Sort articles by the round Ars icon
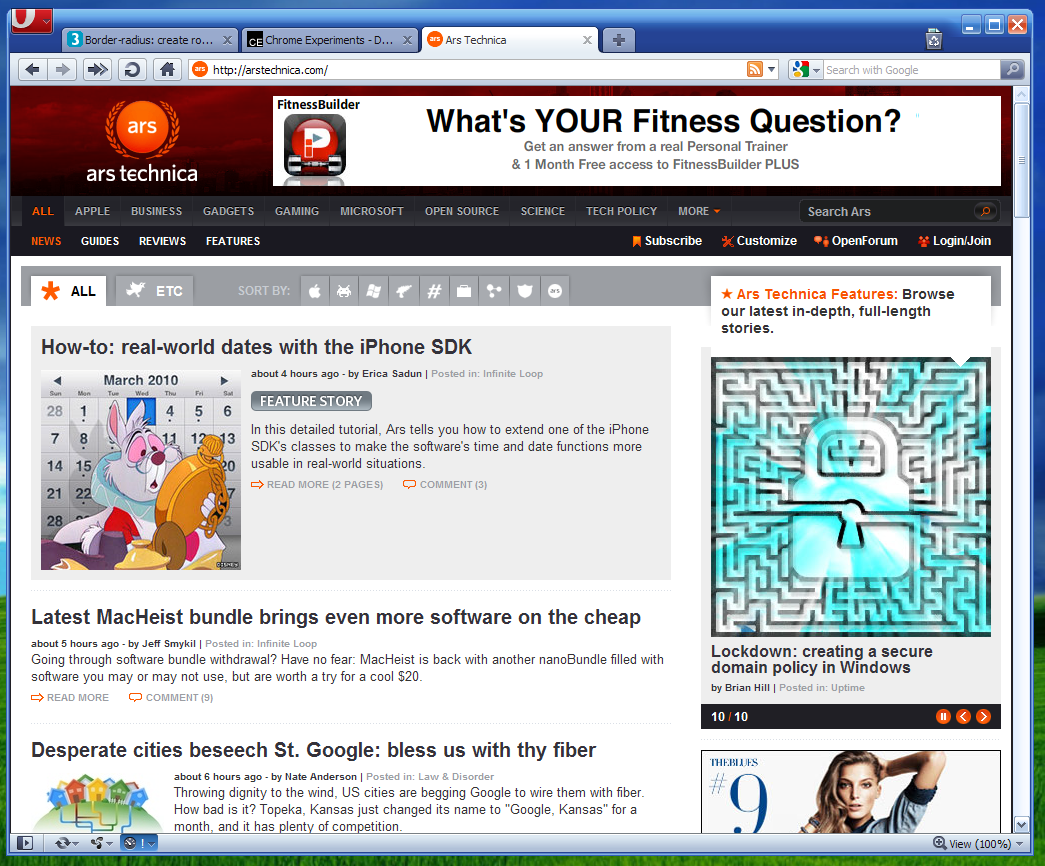Image resolution: width=1045 pixels, height=866 pixels. pyautogui.click(x=554, y=291)
